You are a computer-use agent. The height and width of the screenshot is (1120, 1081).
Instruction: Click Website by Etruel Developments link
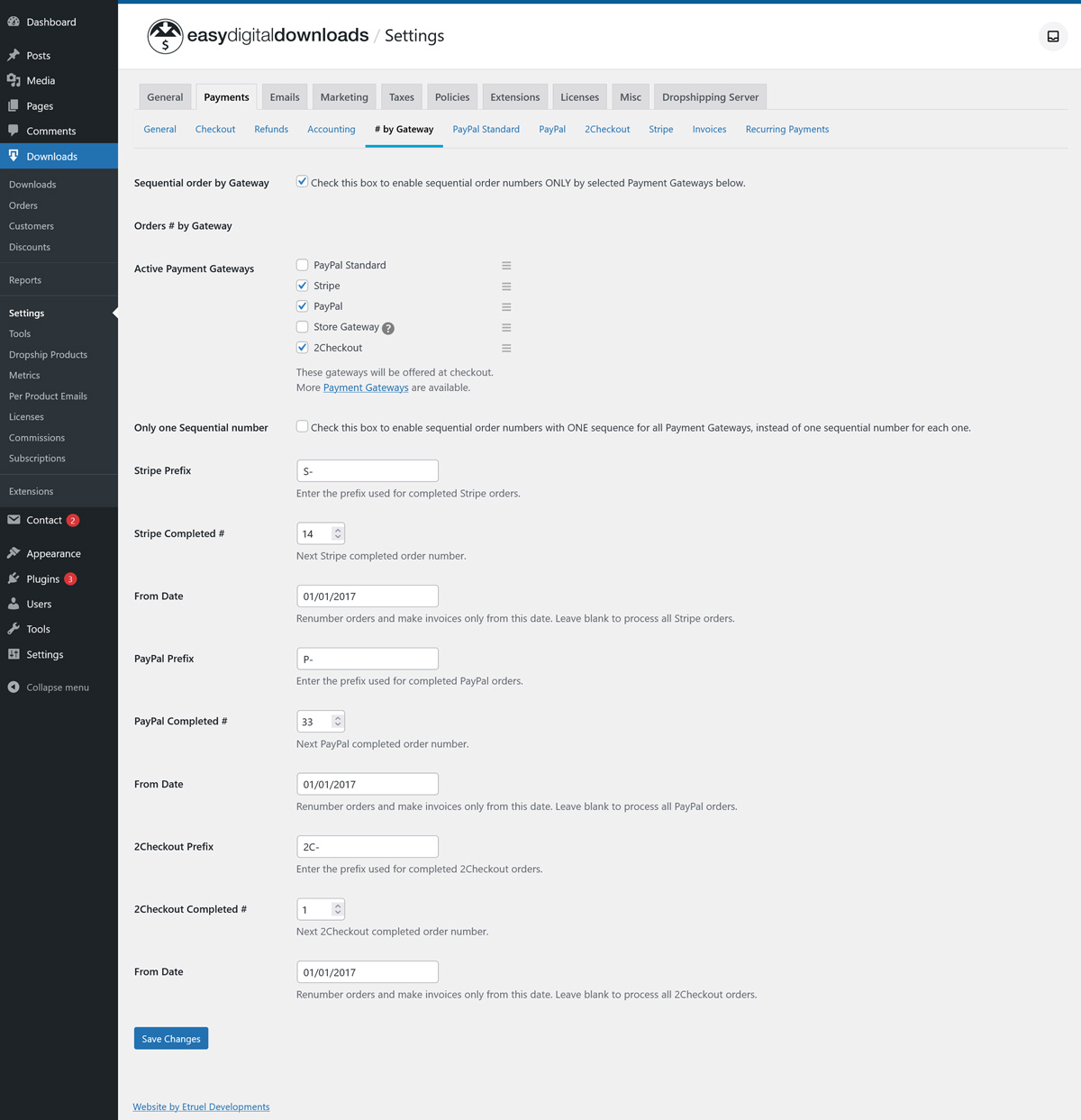point(201,1106)
